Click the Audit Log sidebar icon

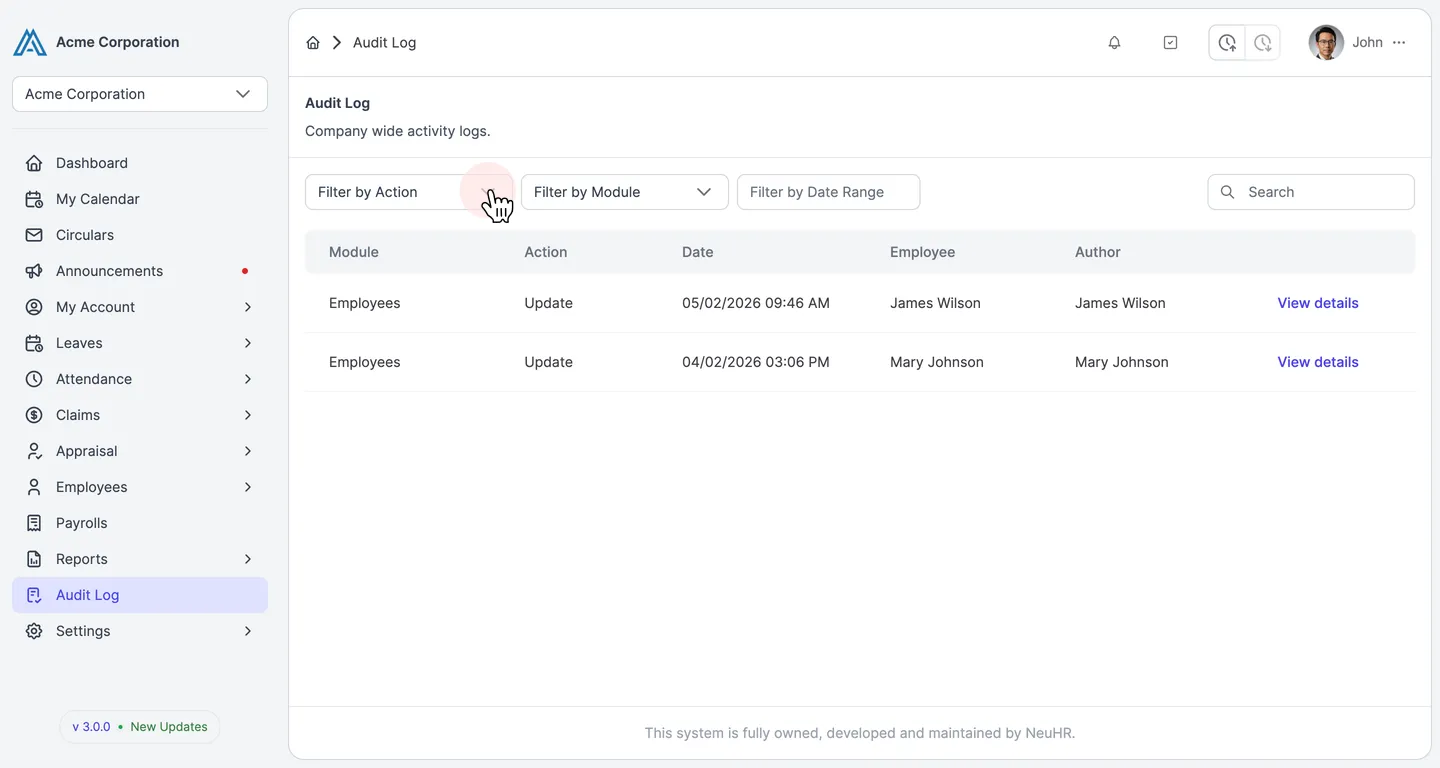pos(34,595)
